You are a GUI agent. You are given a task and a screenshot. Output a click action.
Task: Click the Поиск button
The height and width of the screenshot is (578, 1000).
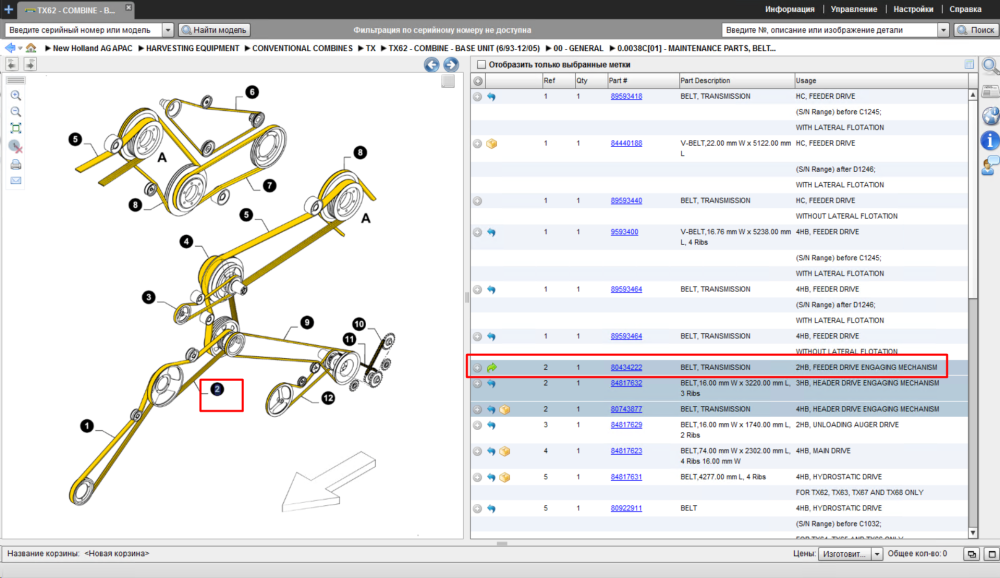click(976, 30)
